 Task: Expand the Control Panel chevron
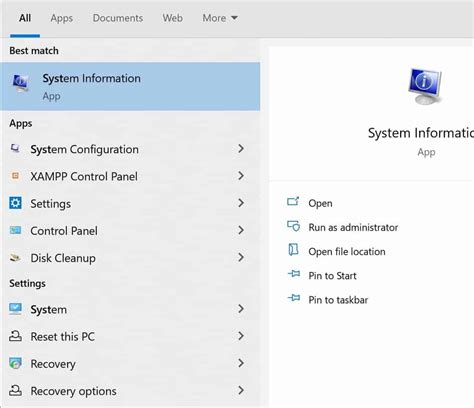pyautogui.click(x=241, y=230)
